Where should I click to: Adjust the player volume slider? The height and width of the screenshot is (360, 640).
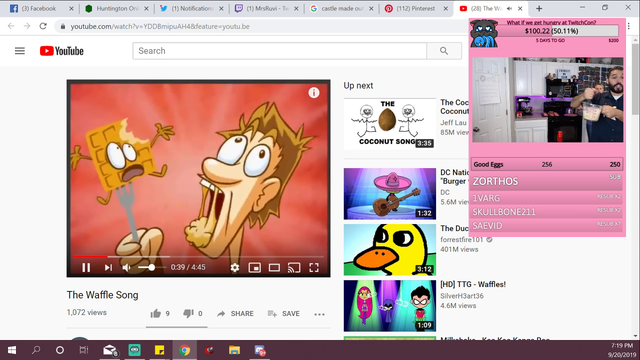[151, 267]
